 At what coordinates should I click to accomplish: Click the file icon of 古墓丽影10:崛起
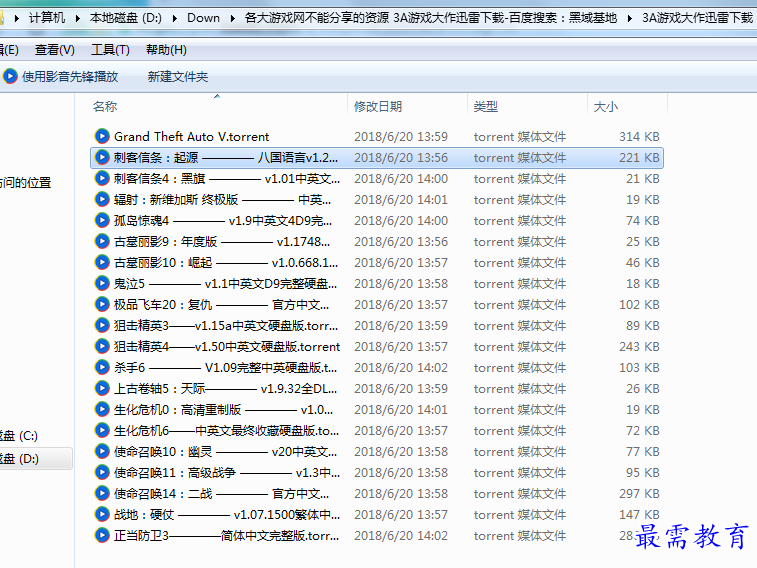(102, 263)
